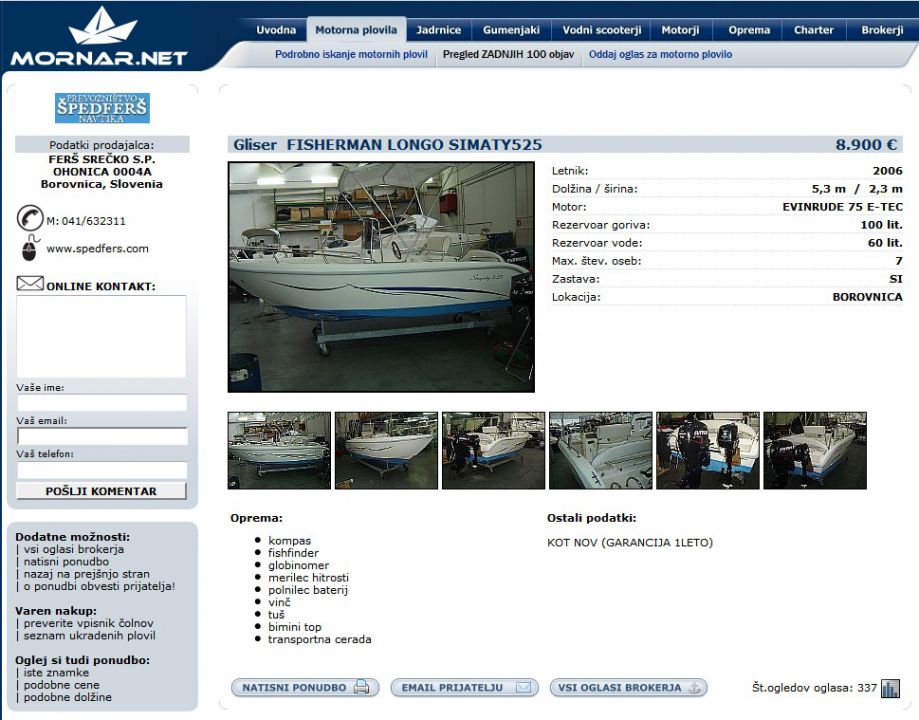Click the Mornar.net sailboat logo
919x720 pixels.
pyautogui.click(x=98, y=38)
